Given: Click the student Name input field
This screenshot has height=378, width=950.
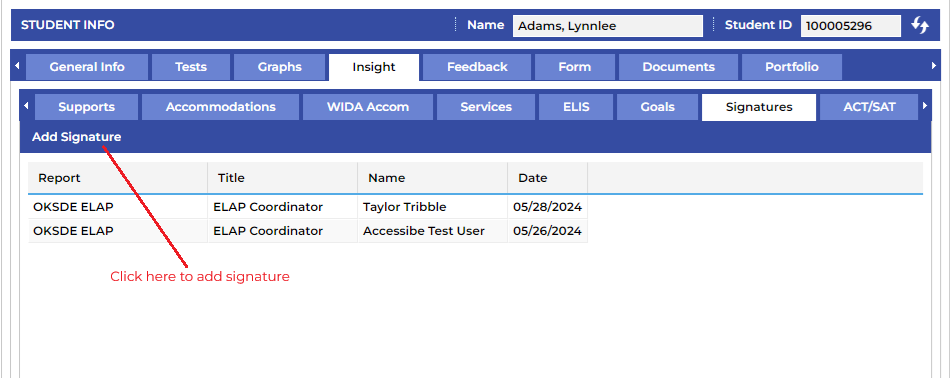Looking at the screenshot, I should pos(608,26).
